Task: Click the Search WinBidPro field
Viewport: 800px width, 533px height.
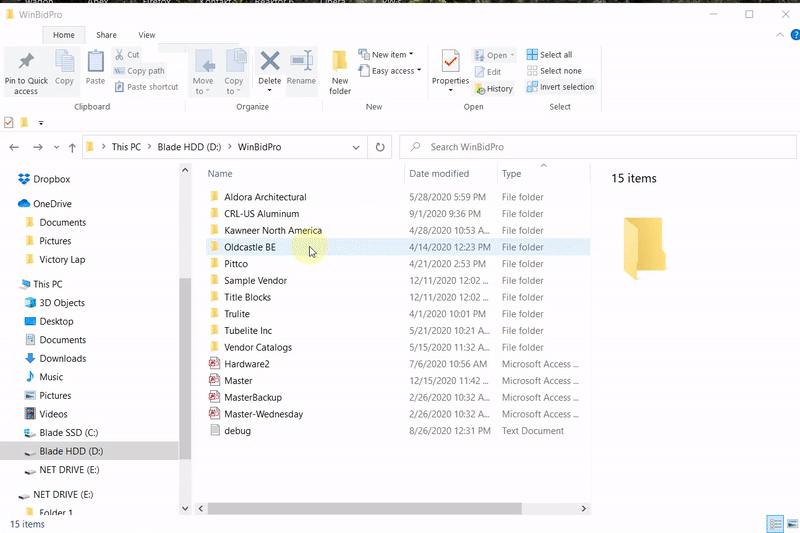Action: coord(597,147)
